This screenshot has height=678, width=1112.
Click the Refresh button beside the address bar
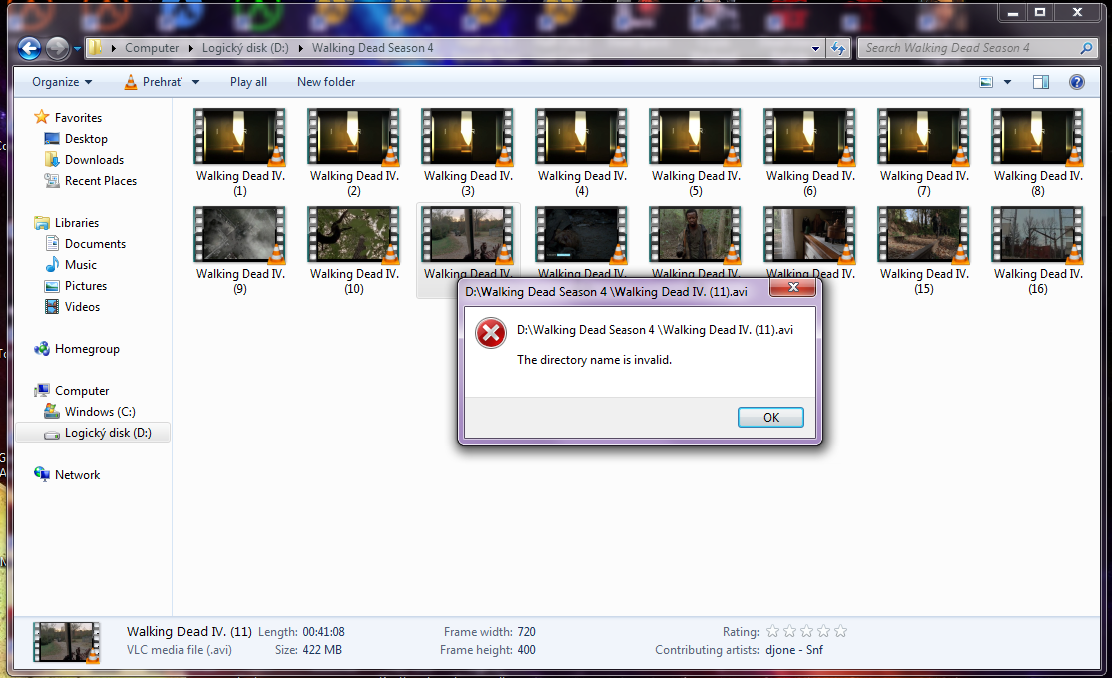point(838,48)
